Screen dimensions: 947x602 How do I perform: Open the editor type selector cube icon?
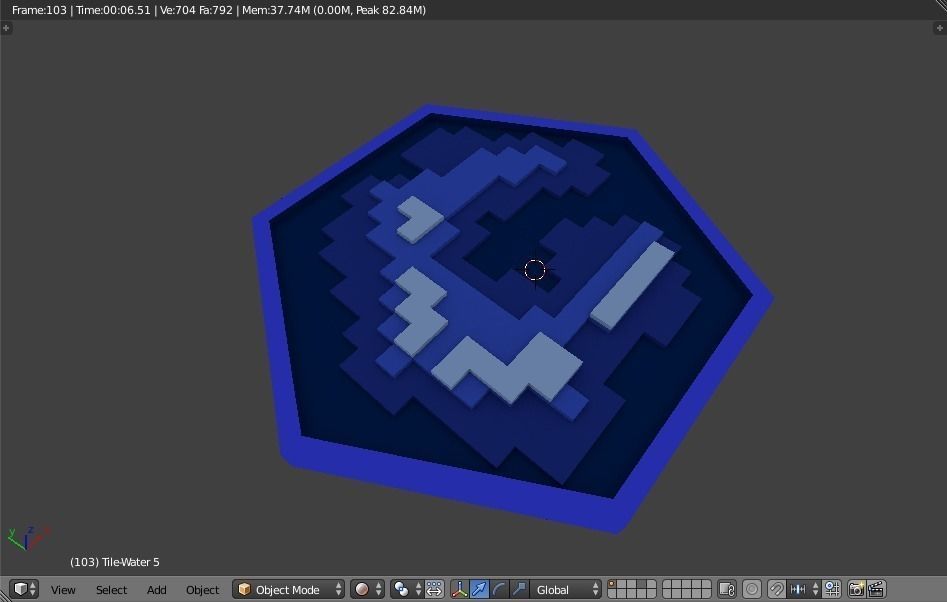click(24, 589)
